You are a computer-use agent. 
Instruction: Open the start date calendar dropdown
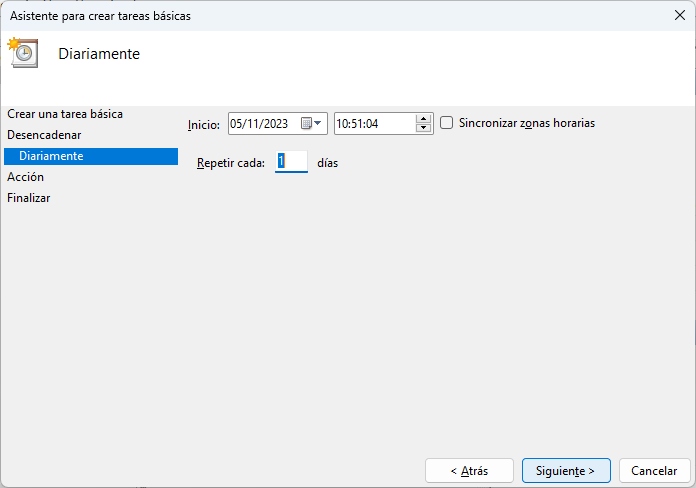[312, 123]
